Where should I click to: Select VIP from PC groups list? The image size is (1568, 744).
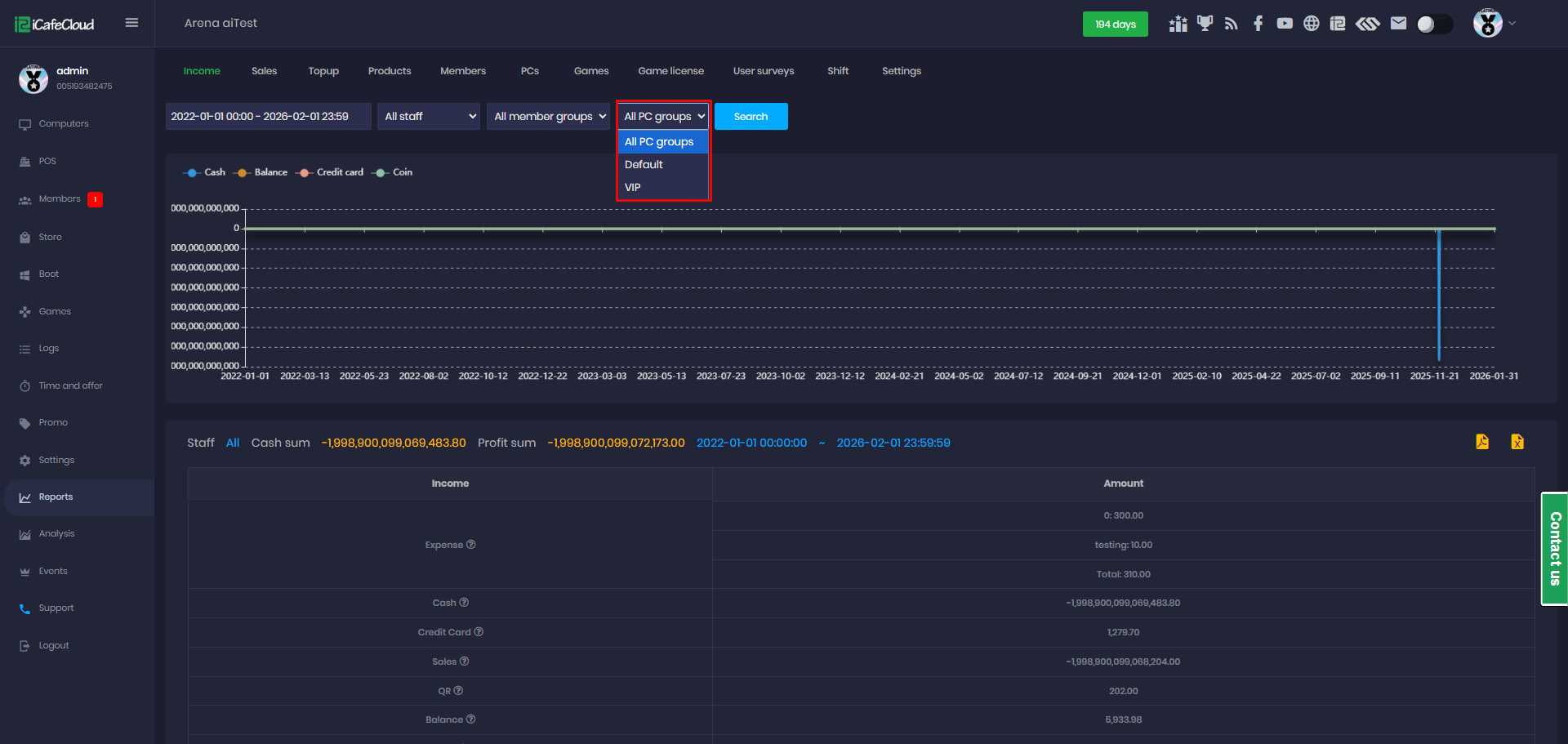click(x=633, y=187)
